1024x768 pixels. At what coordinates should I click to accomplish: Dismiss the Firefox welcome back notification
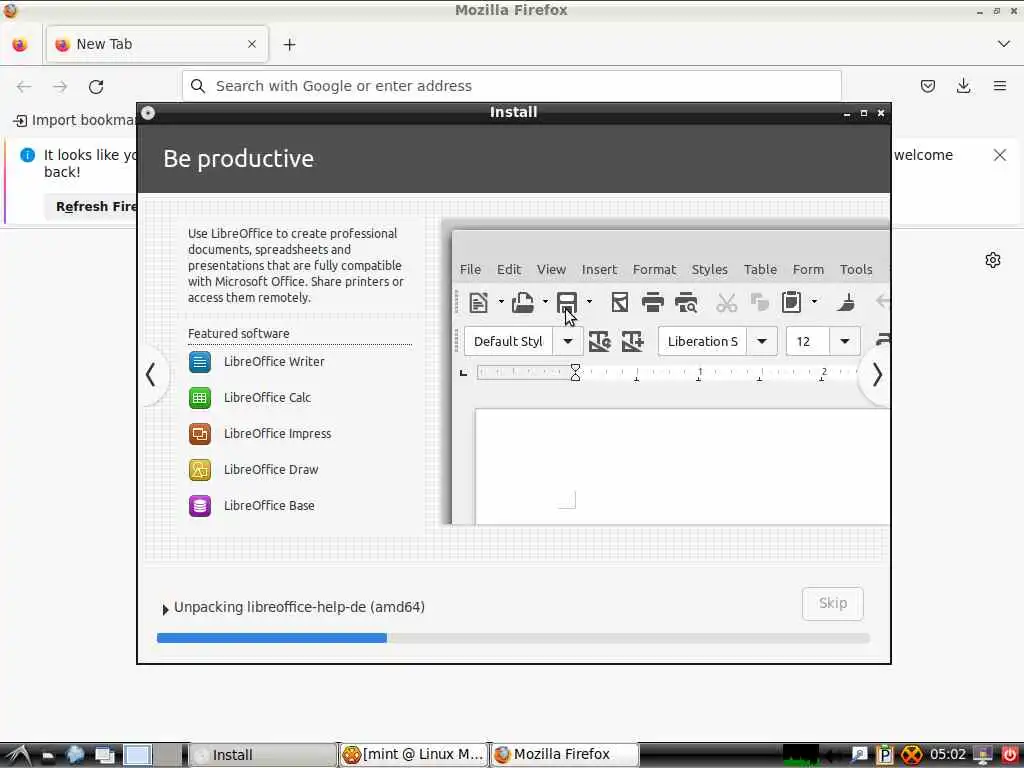point(1000,155)
